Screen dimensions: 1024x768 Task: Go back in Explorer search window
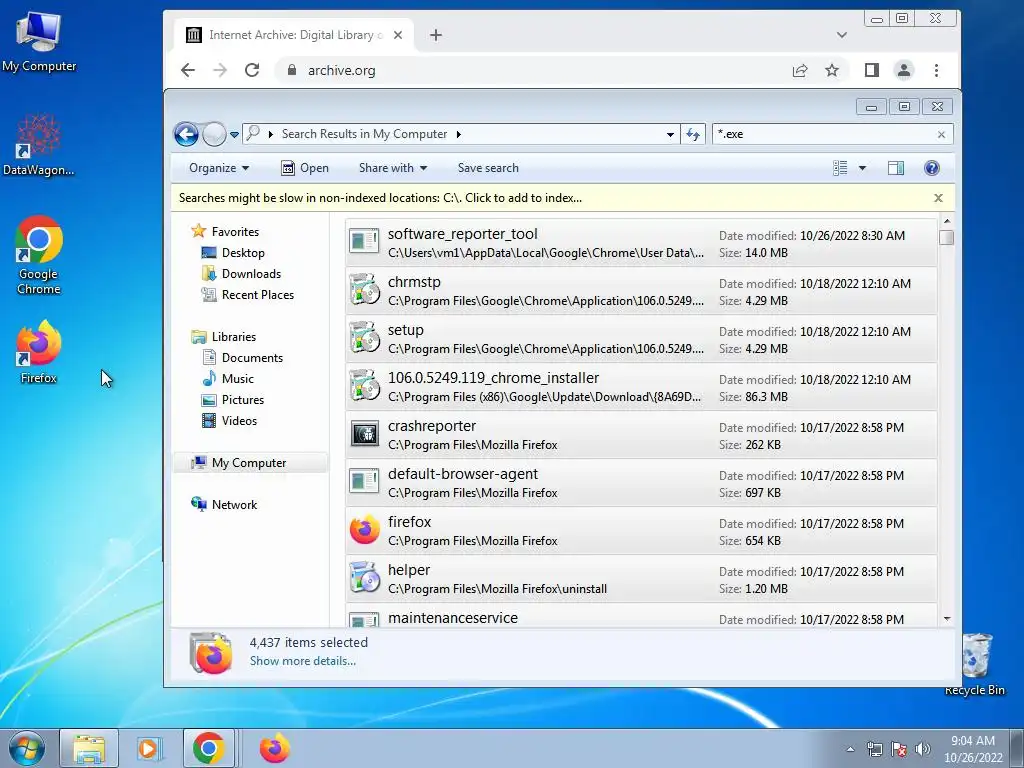[x=186, y=135]
